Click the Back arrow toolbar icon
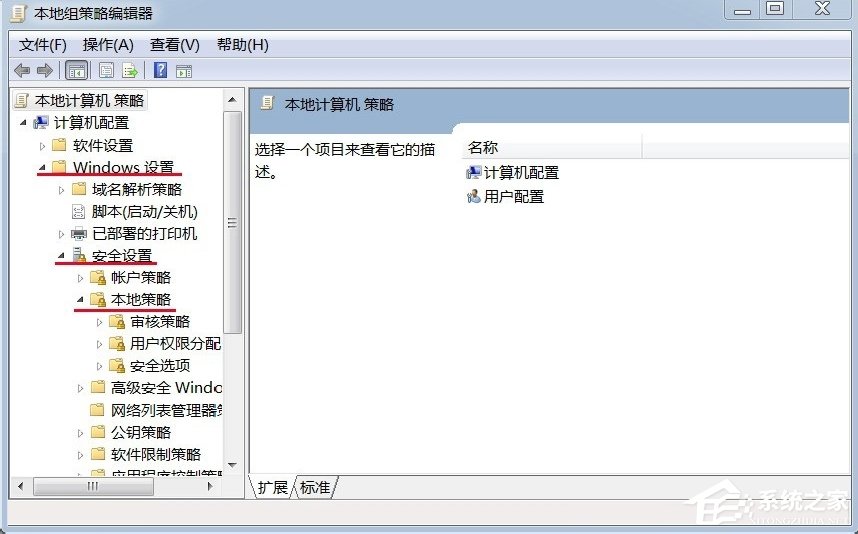Image resolution: width=858 pixels, height=534 pixels. coord(22,70)
